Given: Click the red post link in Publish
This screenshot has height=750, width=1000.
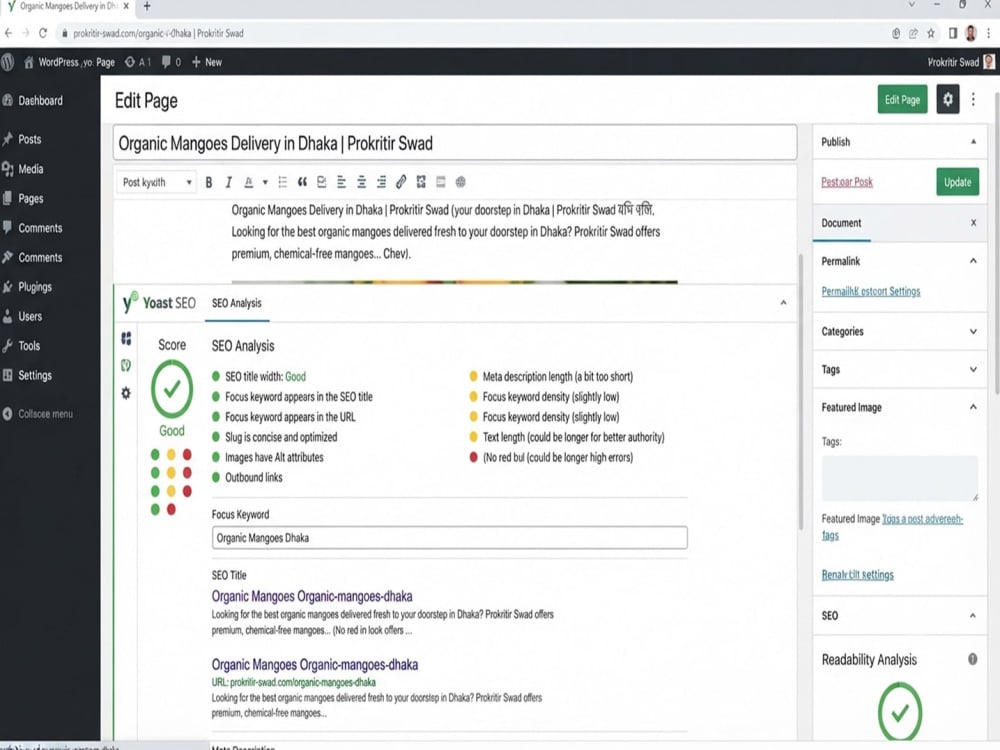Looking at the screenshot, I should tap(847, 182).
